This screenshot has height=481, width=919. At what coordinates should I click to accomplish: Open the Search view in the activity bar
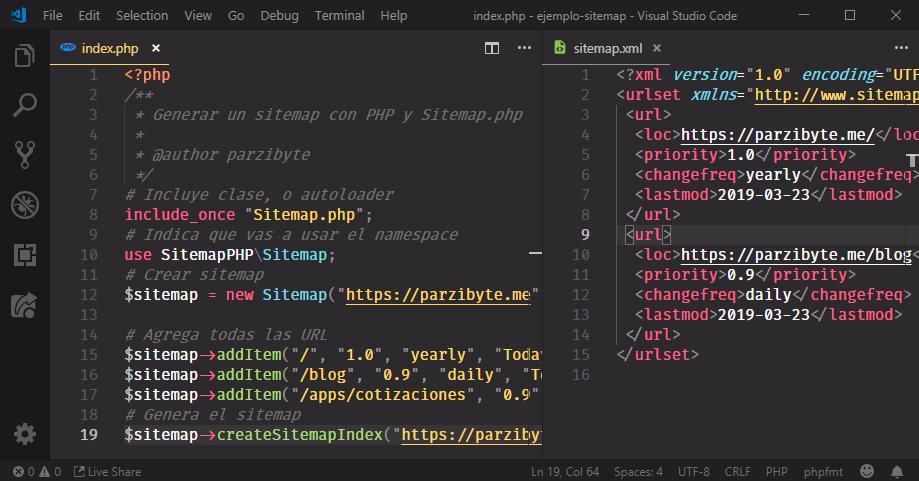pos(25,105)
